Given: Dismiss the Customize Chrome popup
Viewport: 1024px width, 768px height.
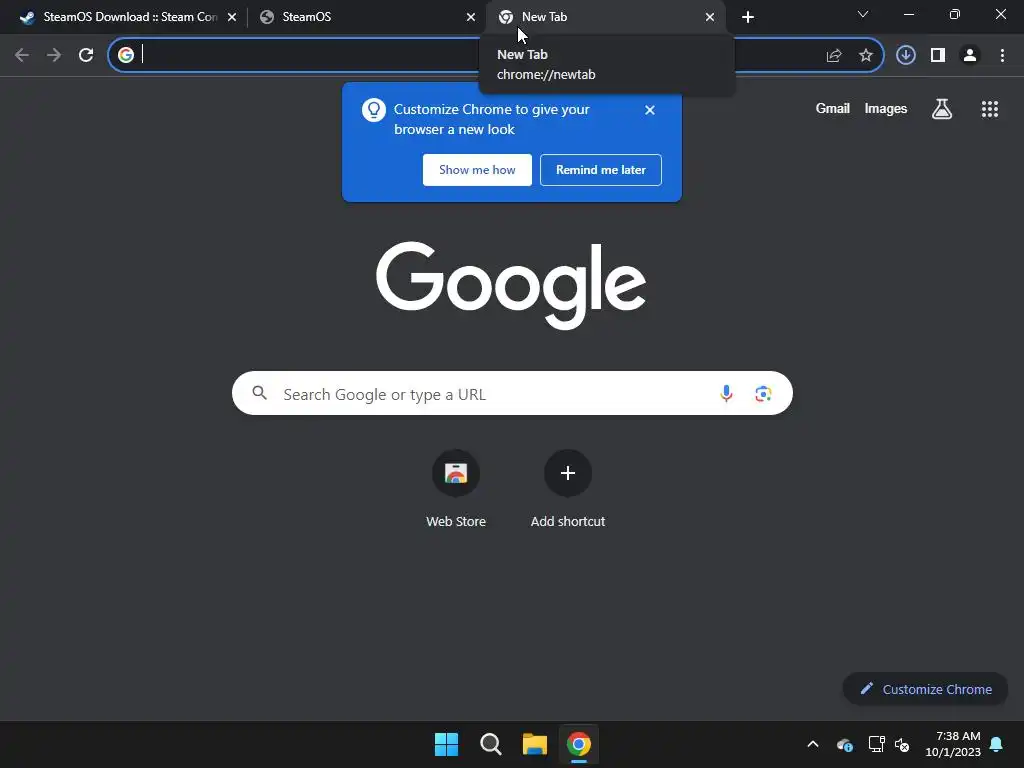Looking at the screenshot, I should 650,110.
